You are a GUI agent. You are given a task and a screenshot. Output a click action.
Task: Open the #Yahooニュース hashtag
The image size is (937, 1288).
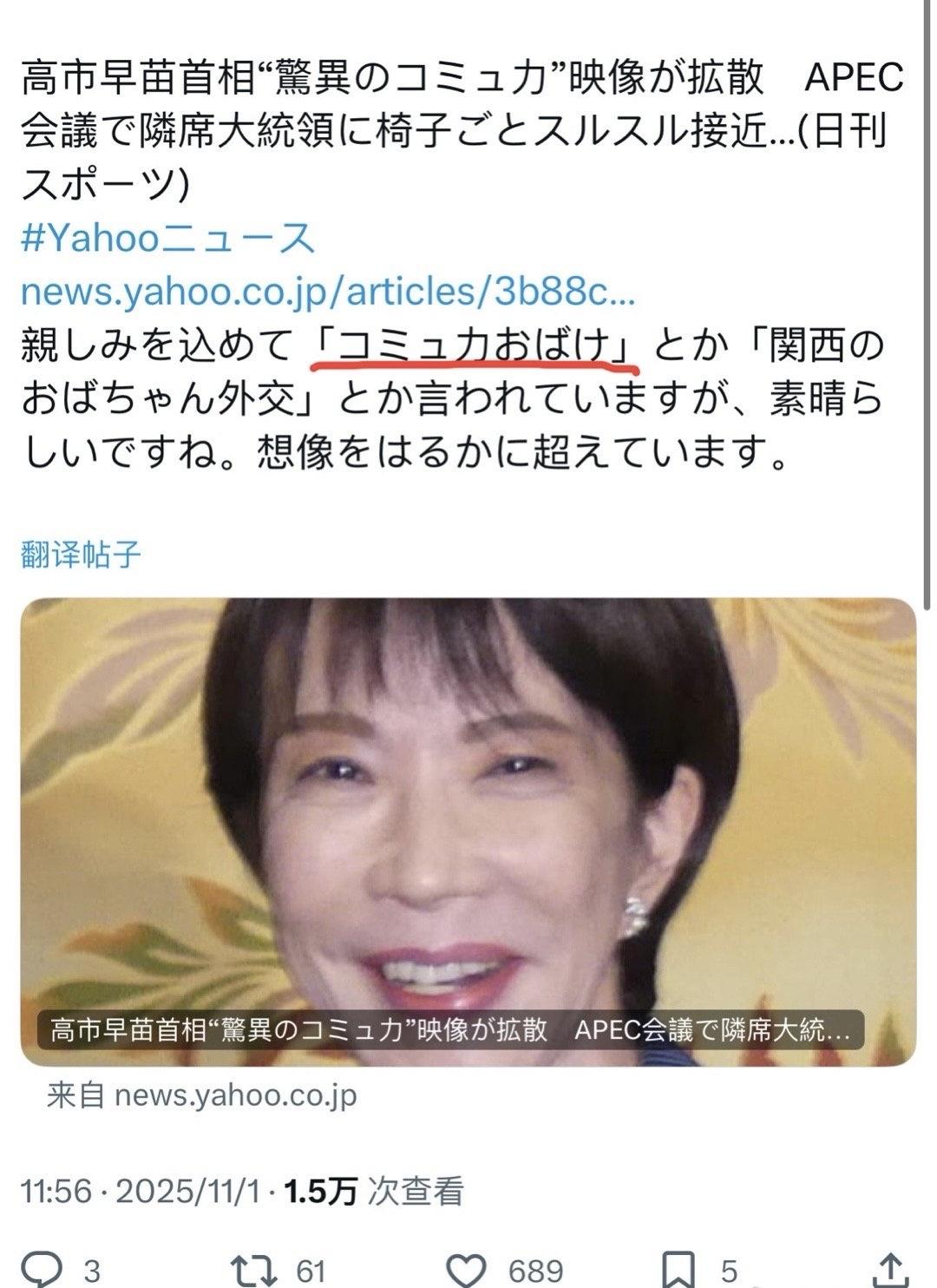[x=167, y=238]
